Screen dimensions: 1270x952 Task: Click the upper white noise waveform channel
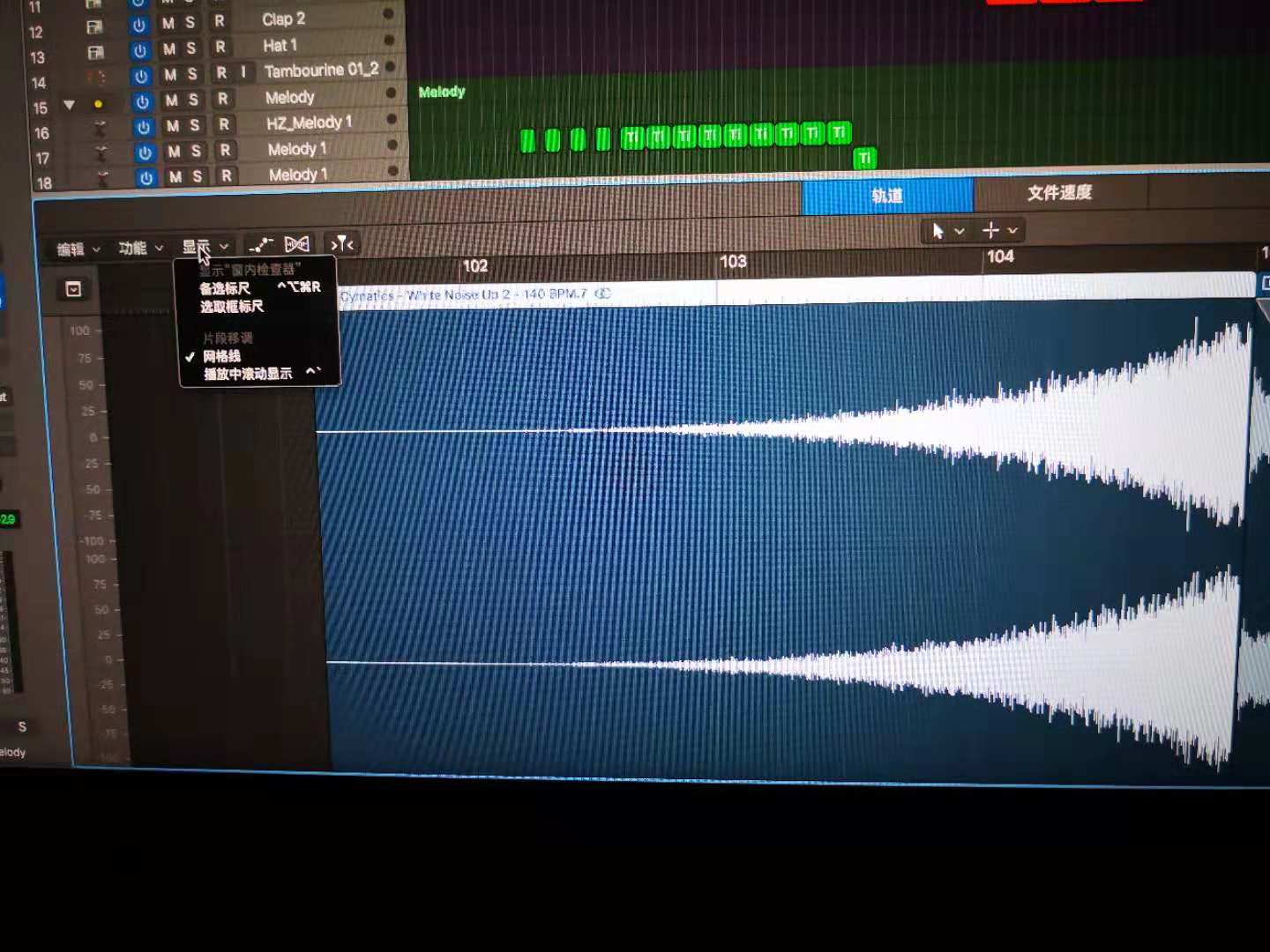(785, 430)
